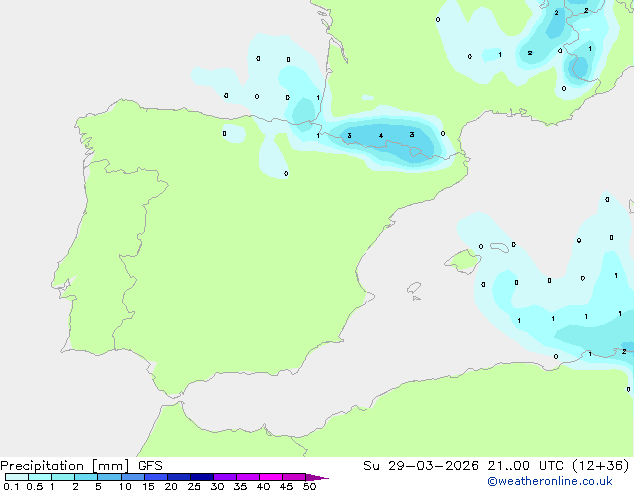The width and height of the screenshot is (634, 490).
Task: Click the '50' label under the legend
Action: tap(309, 486)
